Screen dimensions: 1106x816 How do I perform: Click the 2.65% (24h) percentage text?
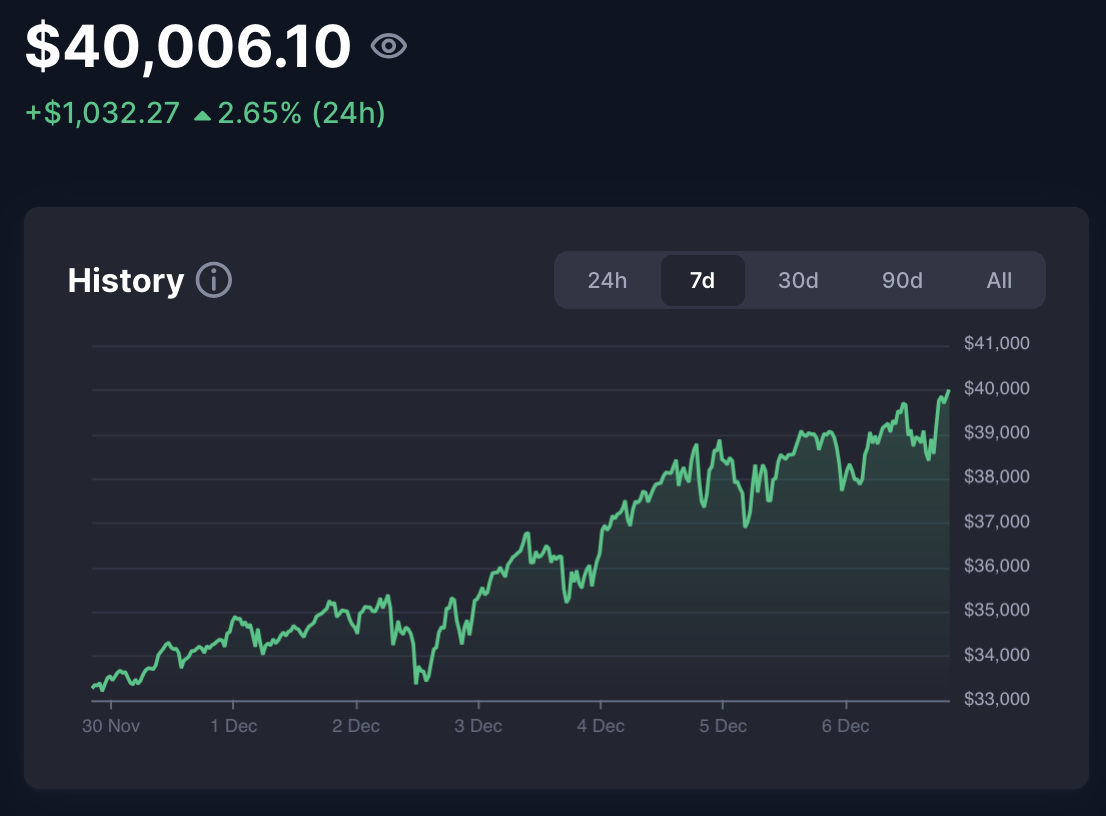301,114
